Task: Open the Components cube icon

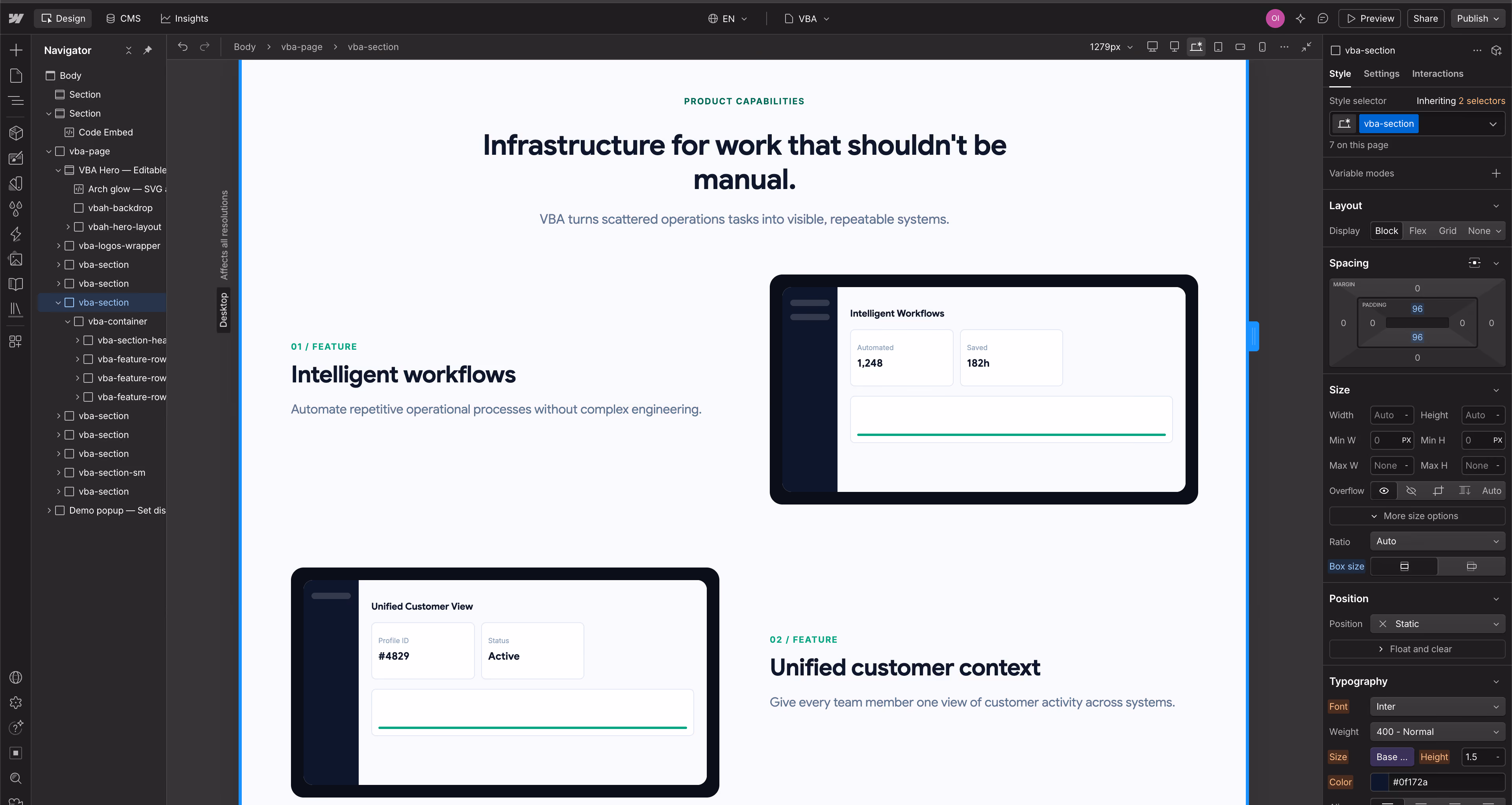Action: pos(16,133)
